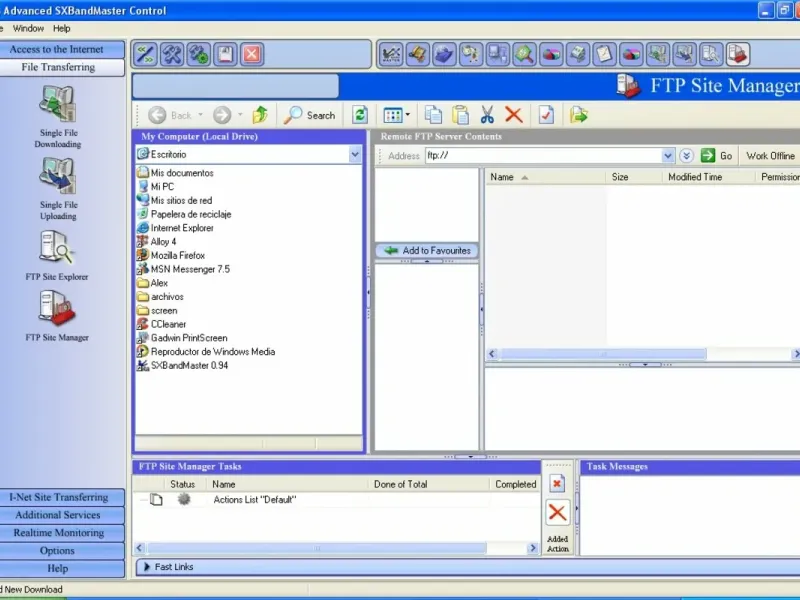Paste files from clipboard icon
This screenshot has height=600, width=800.
[x=460, y=115]
